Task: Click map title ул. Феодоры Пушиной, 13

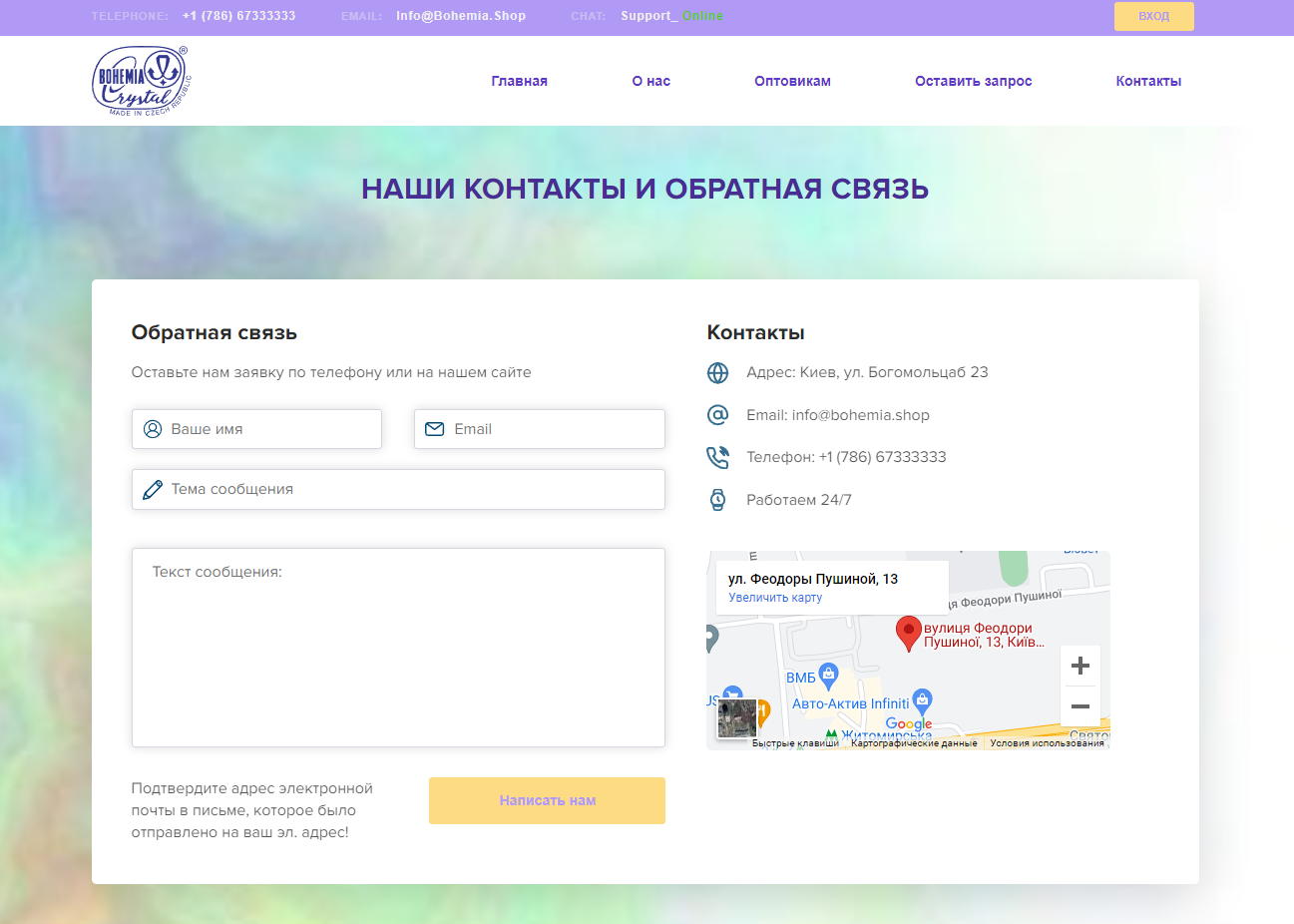Action: [x=813, y=579]
